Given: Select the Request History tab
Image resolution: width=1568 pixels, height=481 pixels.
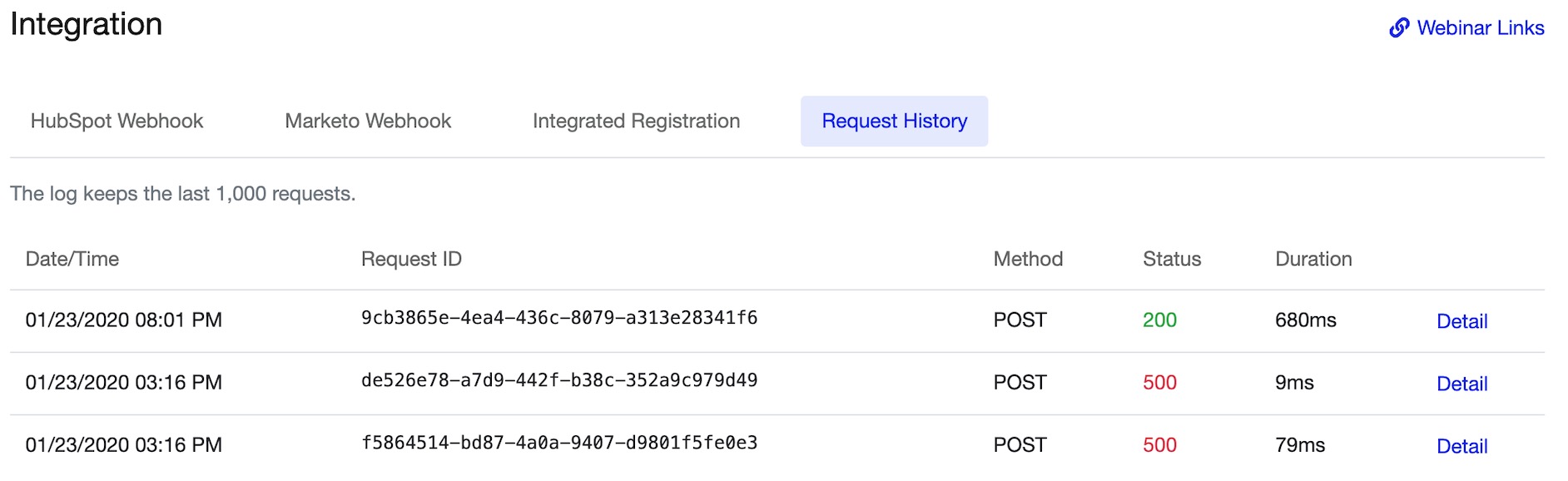Looking at the screenshot, I should (894, 121).
